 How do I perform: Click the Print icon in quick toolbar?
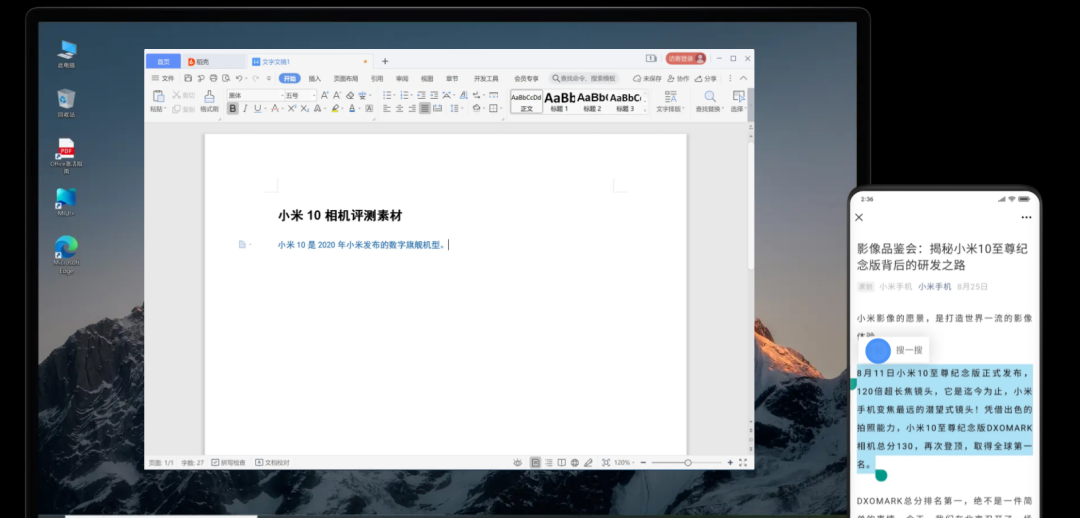213,78
